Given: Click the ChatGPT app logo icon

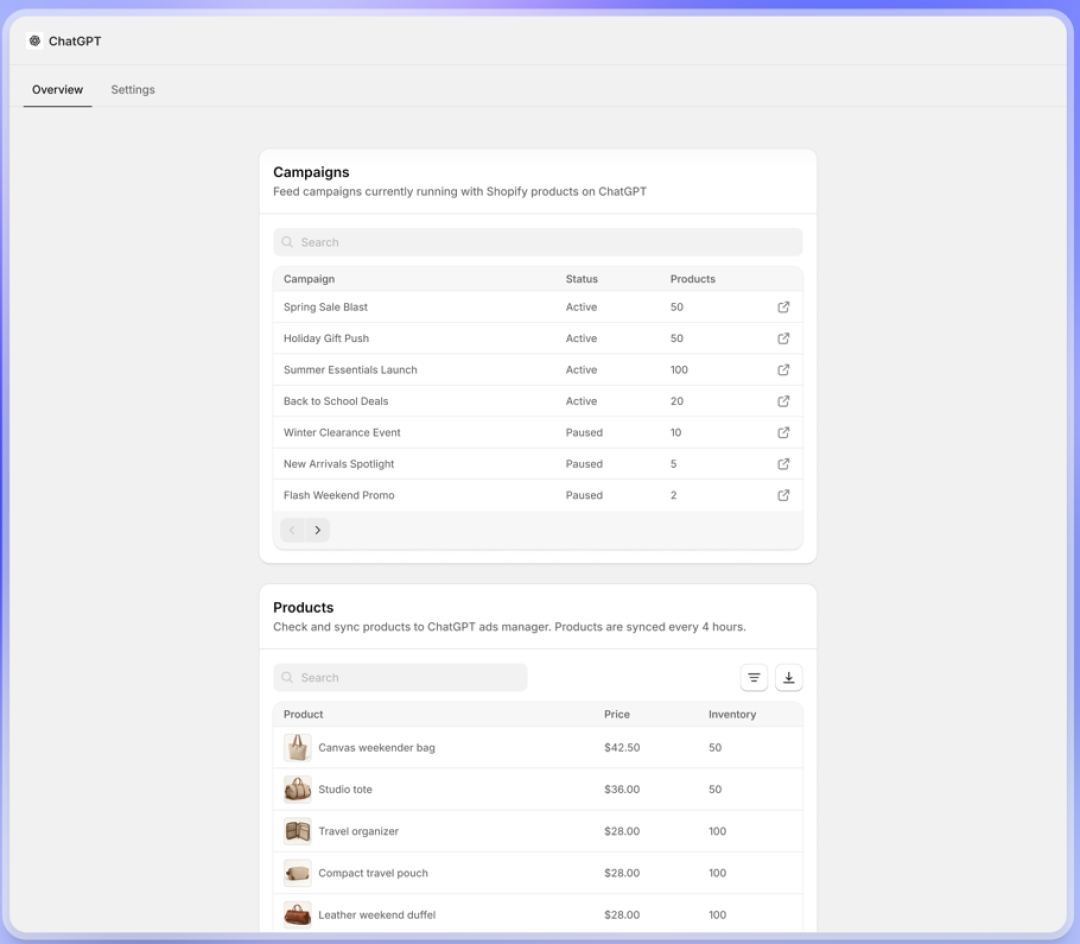Looking at the screenshot, I should point(34,41).
